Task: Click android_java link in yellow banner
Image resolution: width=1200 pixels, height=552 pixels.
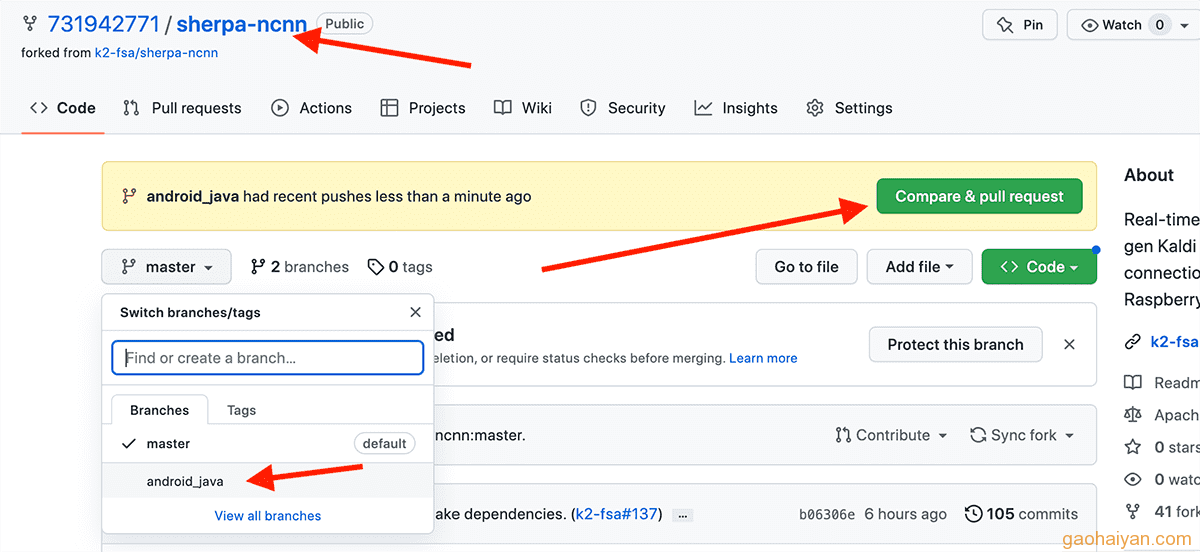Action: [192, 196]
